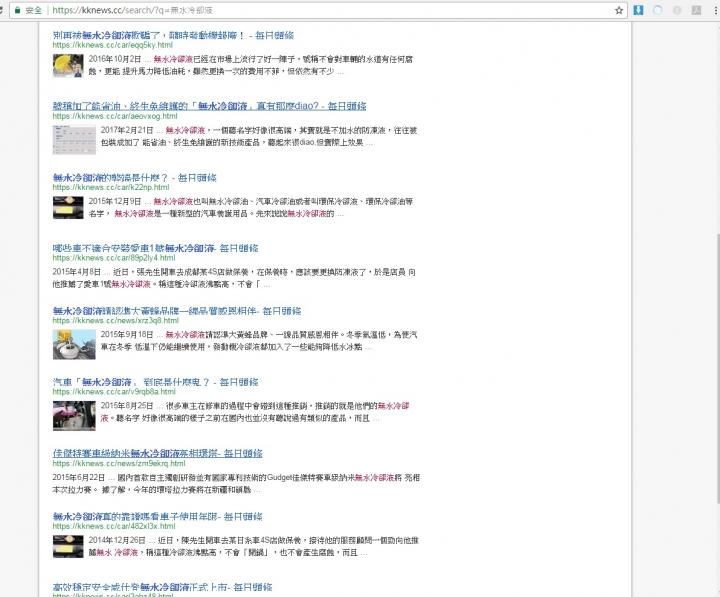This screenshot has width=720, height=597.
Task: Click the grey info extension icon
Action: (677, 10)
